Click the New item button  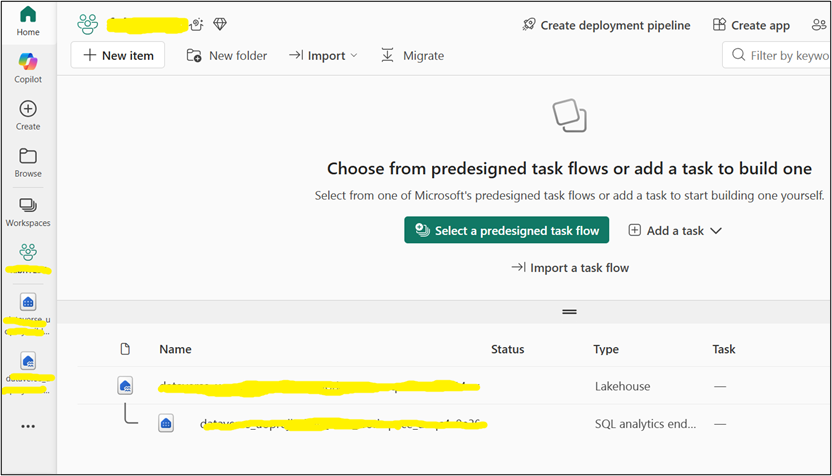(x=118, y=56)
